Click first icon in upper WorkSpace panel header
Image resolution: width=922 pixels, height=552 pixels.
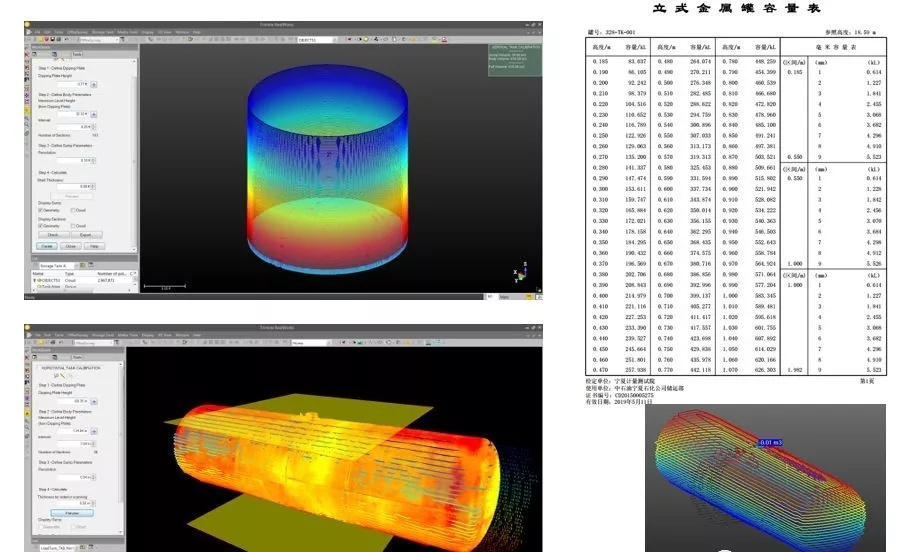click(x=34, y=54)
